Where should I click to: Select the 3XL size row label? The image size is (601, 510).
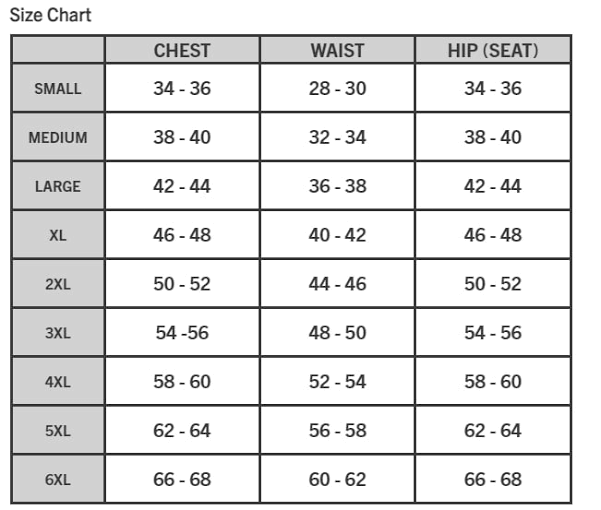[58, 333]
